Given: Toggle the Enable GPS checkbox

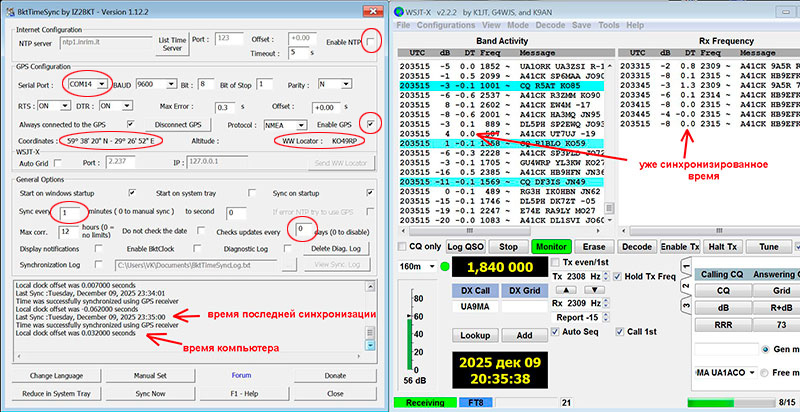Looking at the screenshot, I should coord(372,123).
